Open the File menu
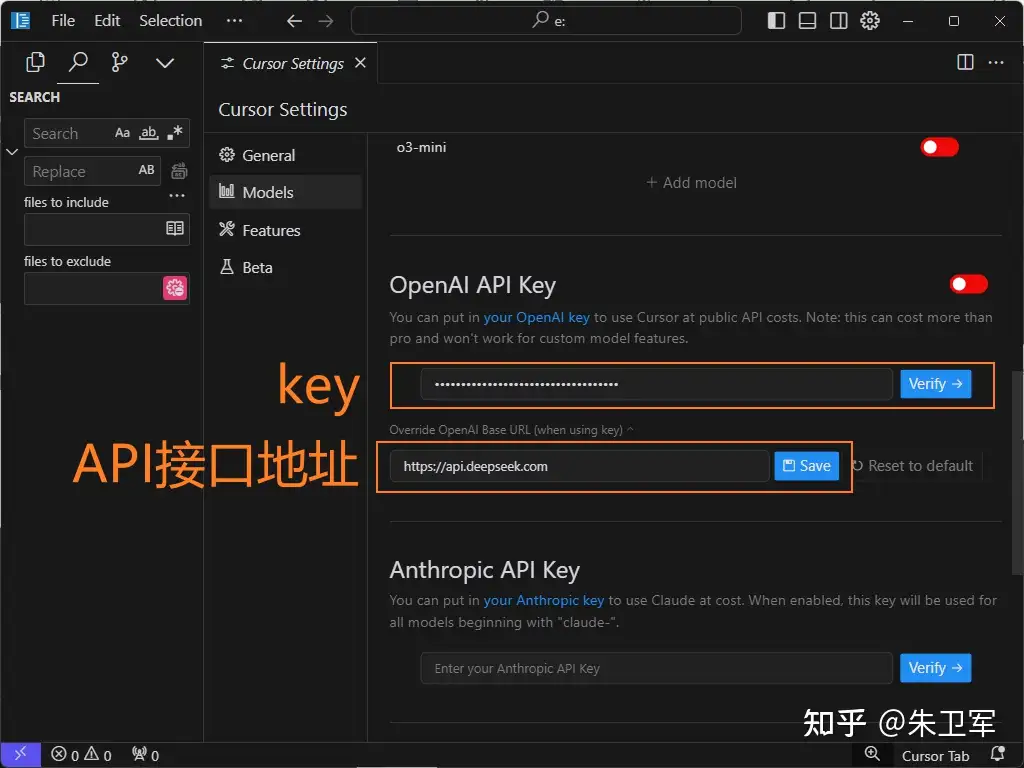 click(63, 21)
